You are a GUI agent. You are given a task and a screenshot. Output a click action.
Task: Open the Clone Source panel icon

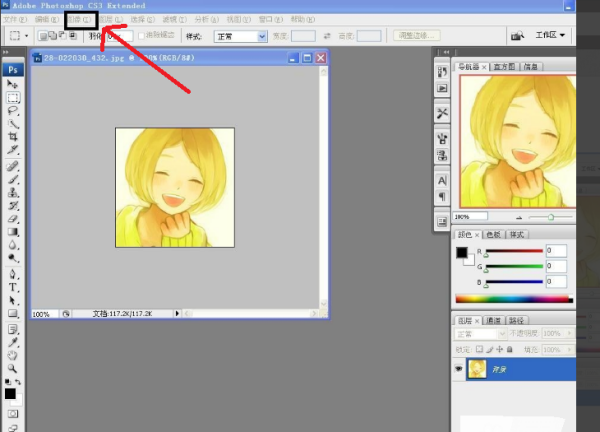pyautogui.click(x=442, y=155)
